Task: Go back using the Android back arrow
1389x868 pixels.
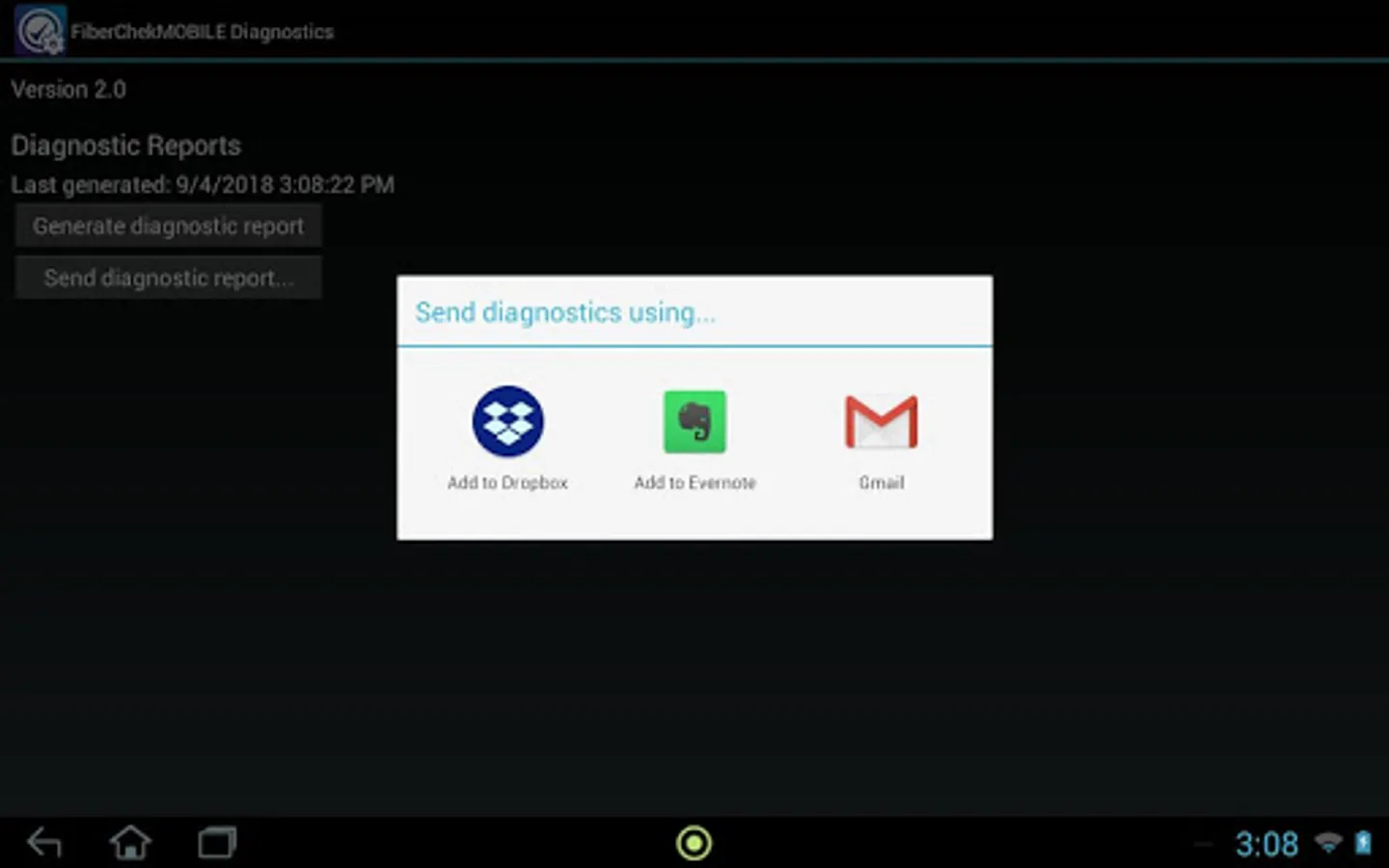Action: (44, 843)
